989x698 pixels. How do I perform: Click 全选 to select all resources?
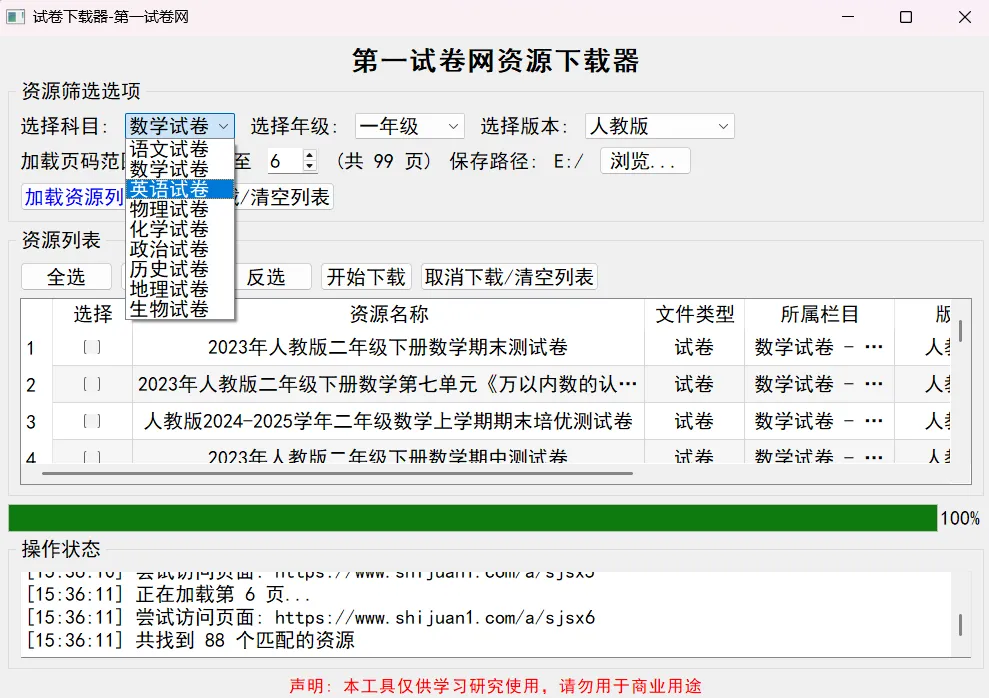(66, 277)
